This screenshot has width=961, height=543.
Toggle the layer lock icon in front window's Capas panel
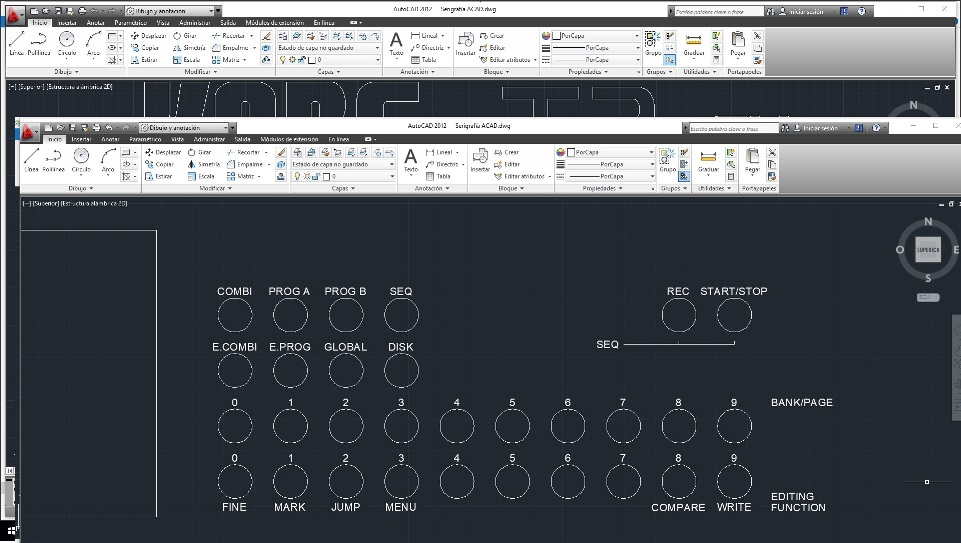[316, 176]
